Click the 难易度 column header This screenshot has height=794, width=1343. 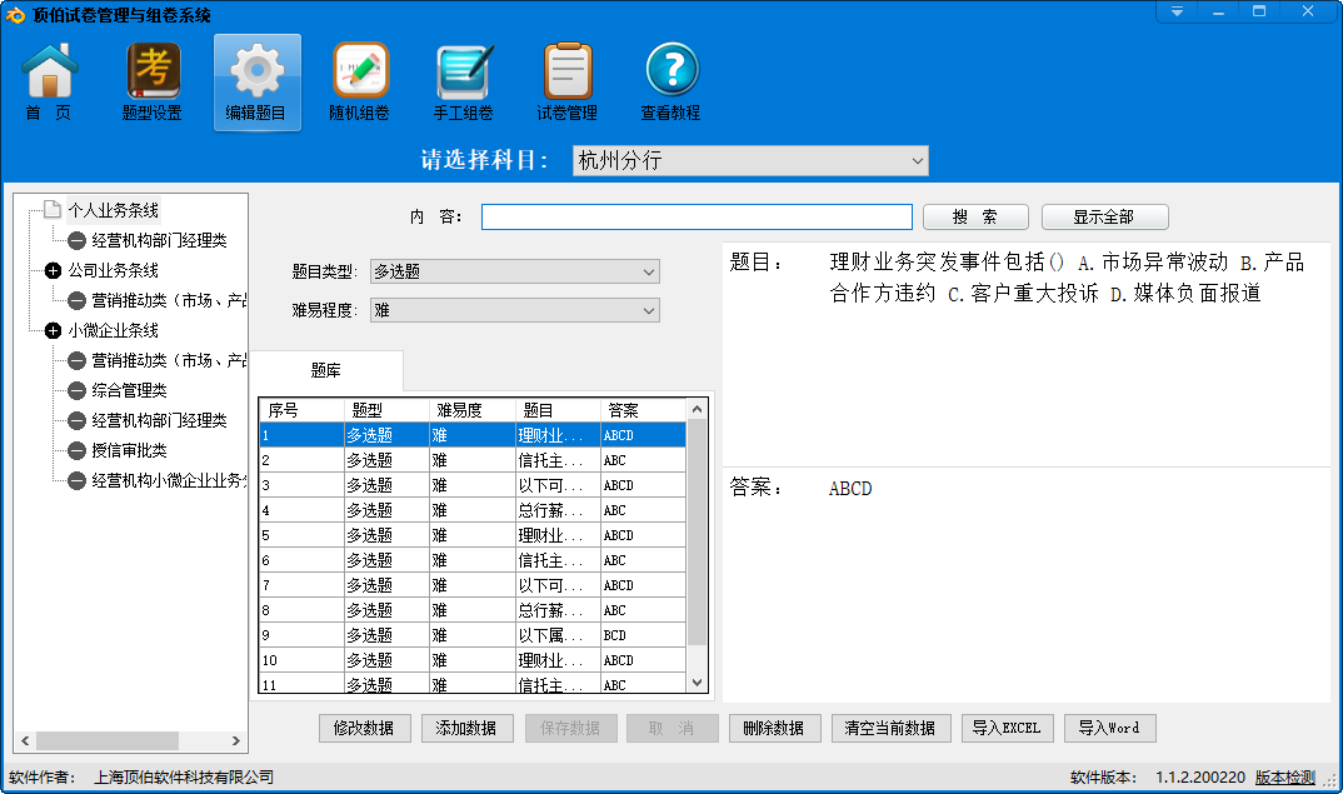tap(472, 410)
